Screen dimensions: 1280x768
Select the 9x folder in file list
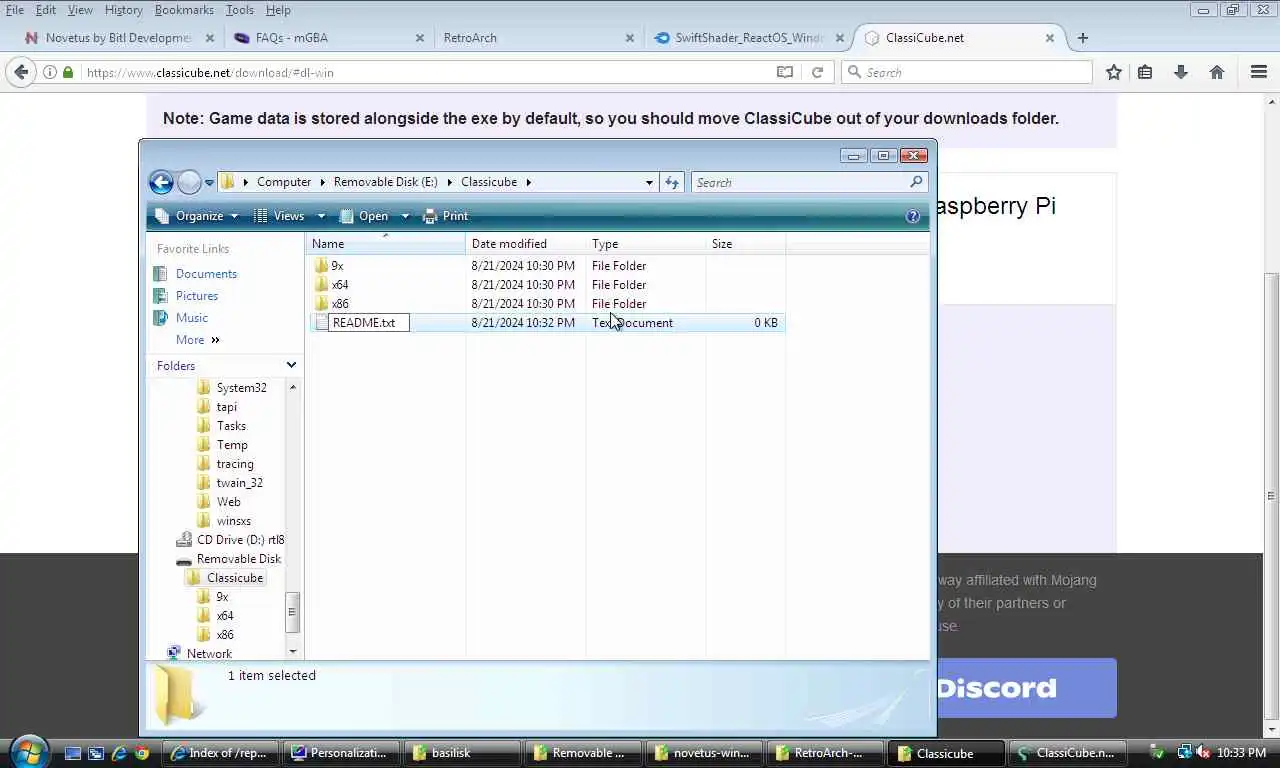pyautogui.click(x=337, y=266)
